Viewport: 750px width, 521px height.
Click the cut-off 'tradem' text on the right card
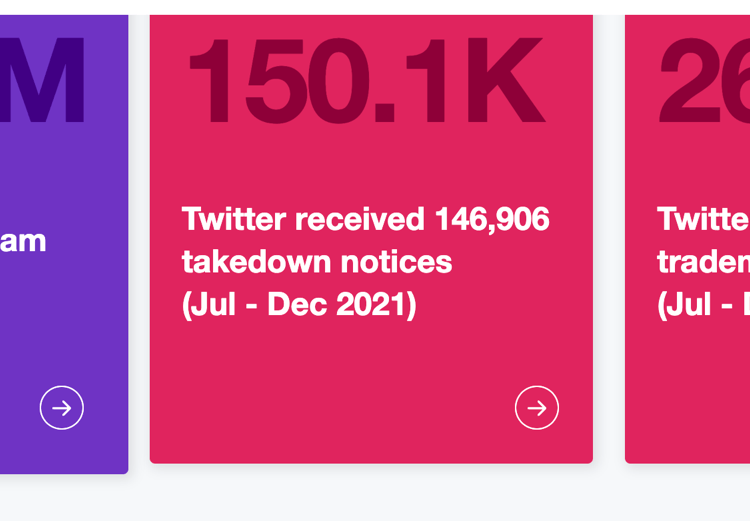tap(703, 262)
